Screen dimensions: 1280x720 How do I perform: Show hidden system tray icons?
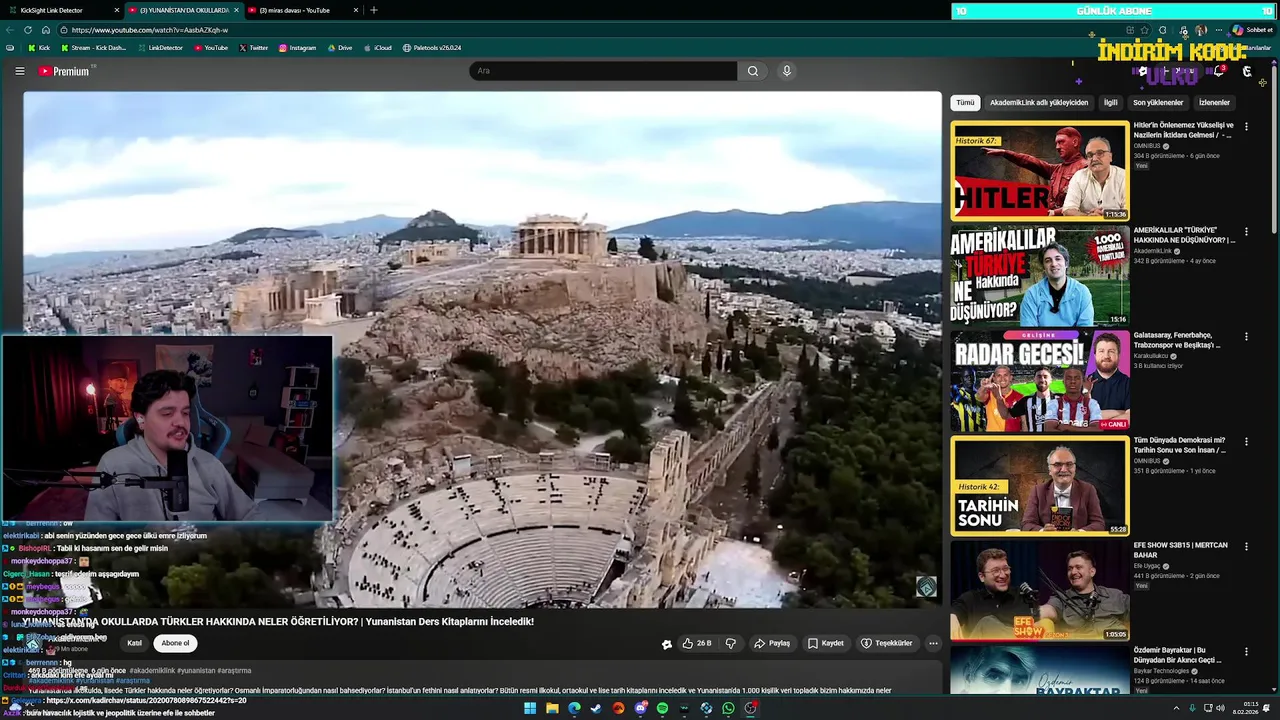(x=1176, y=708)
